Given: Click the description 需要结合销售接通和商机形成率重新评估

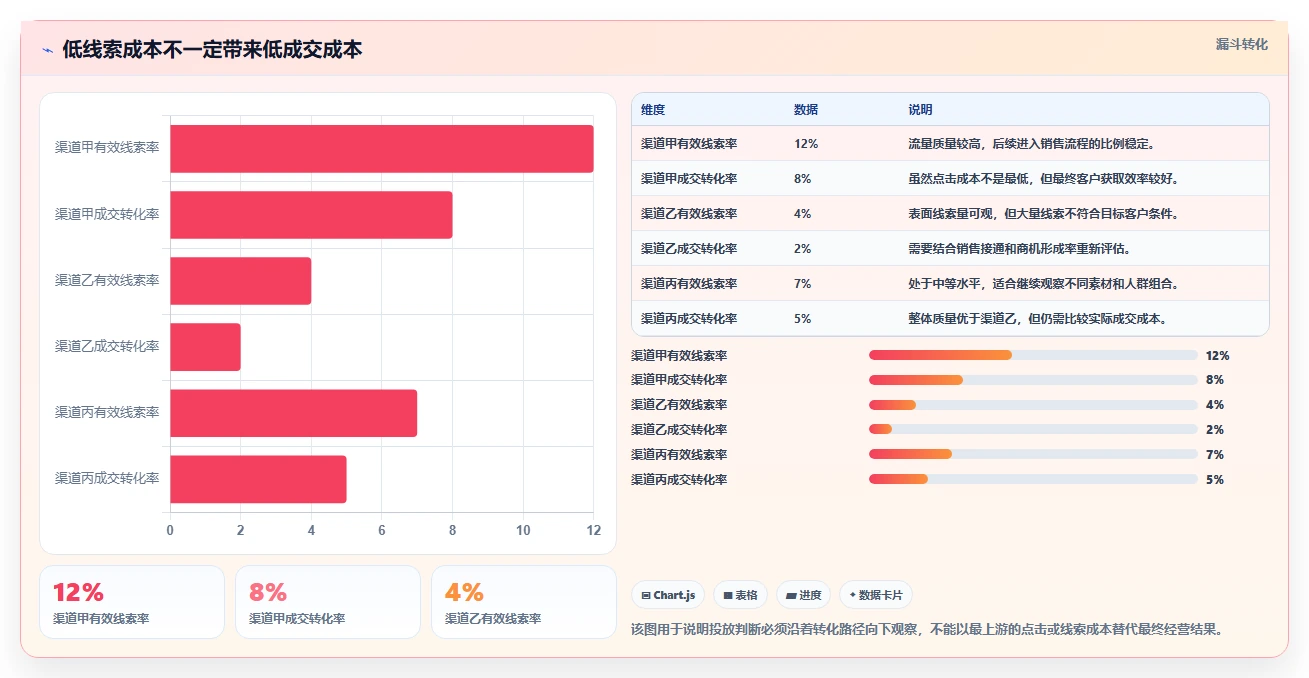Looking at the screenshot, I should [x=1021, y=249].
